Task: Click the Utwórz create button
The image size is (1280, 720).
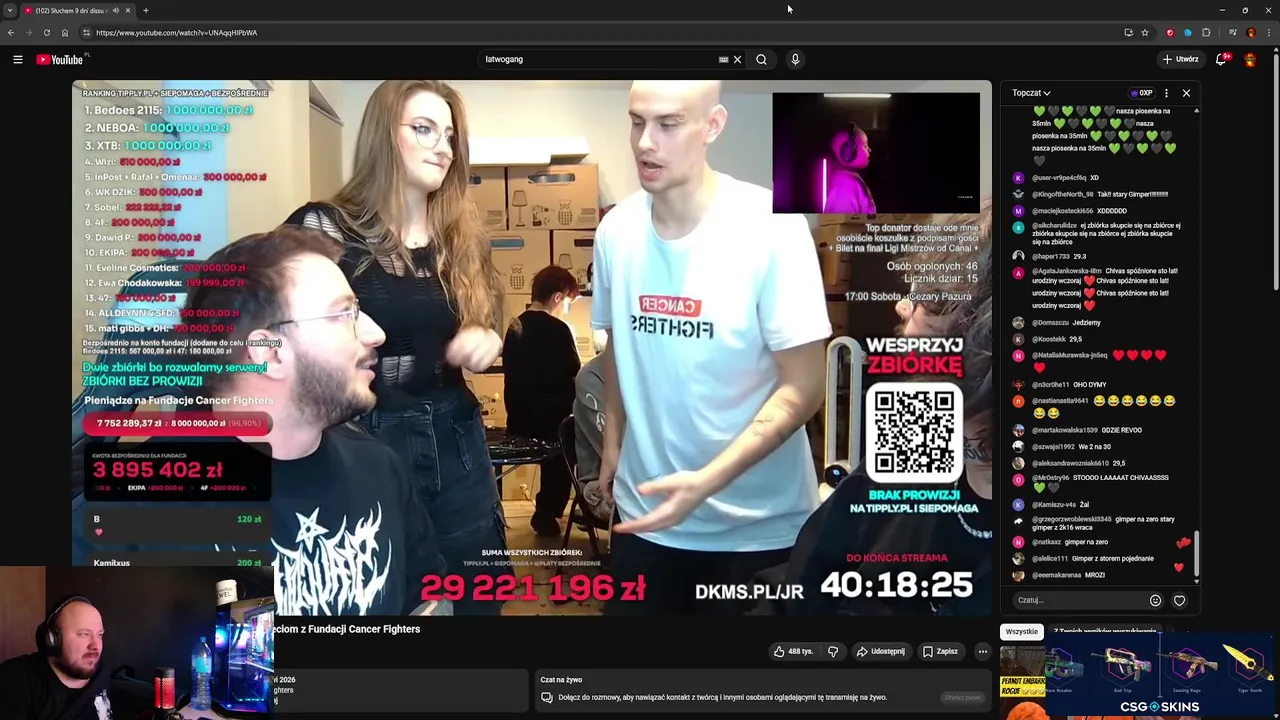Action: [x=1180, y=59]
